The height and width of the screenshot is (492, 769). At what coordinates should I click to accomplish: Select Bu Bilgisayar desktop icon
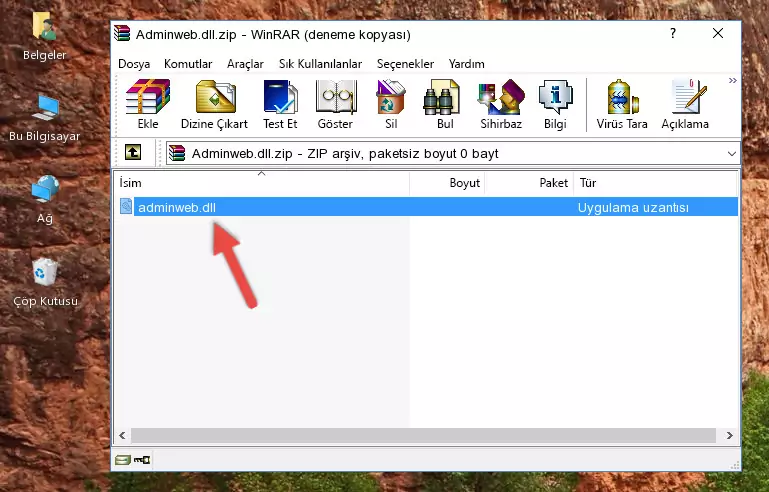(46, 108)
